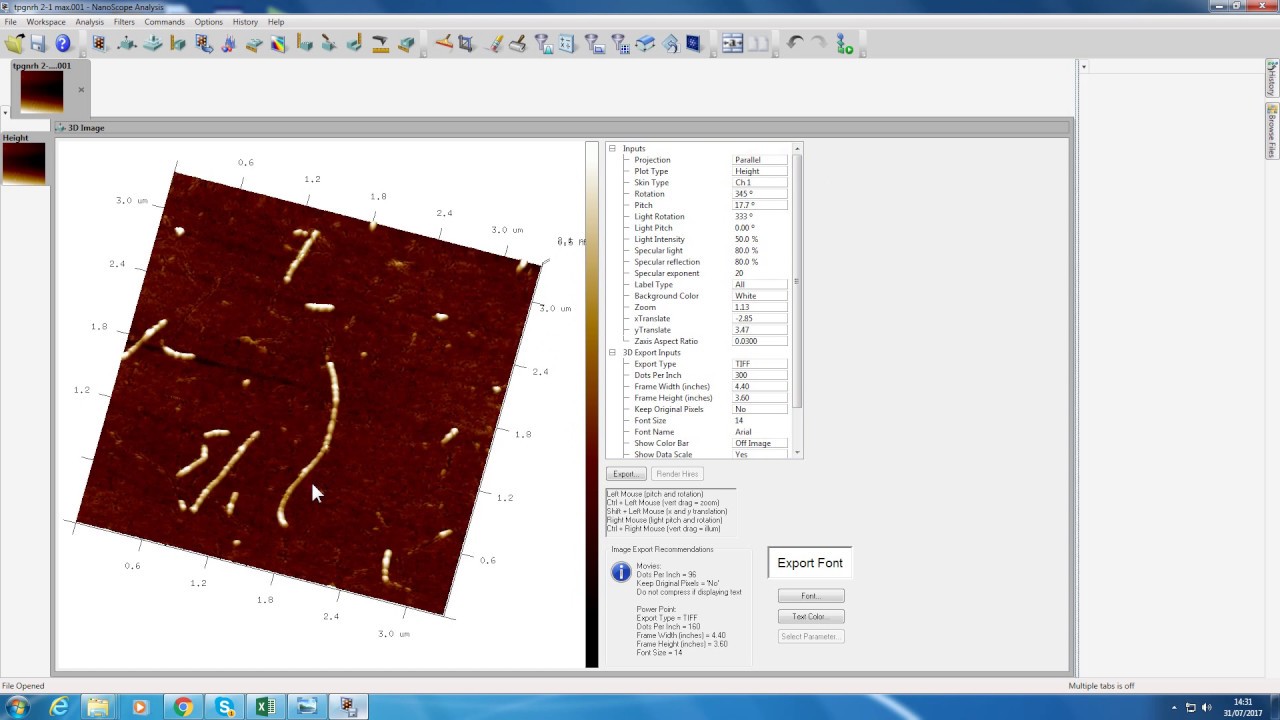Viewport: 1280px width, 720px height.
Task: Open the Workspace menu
Action: 46,22
